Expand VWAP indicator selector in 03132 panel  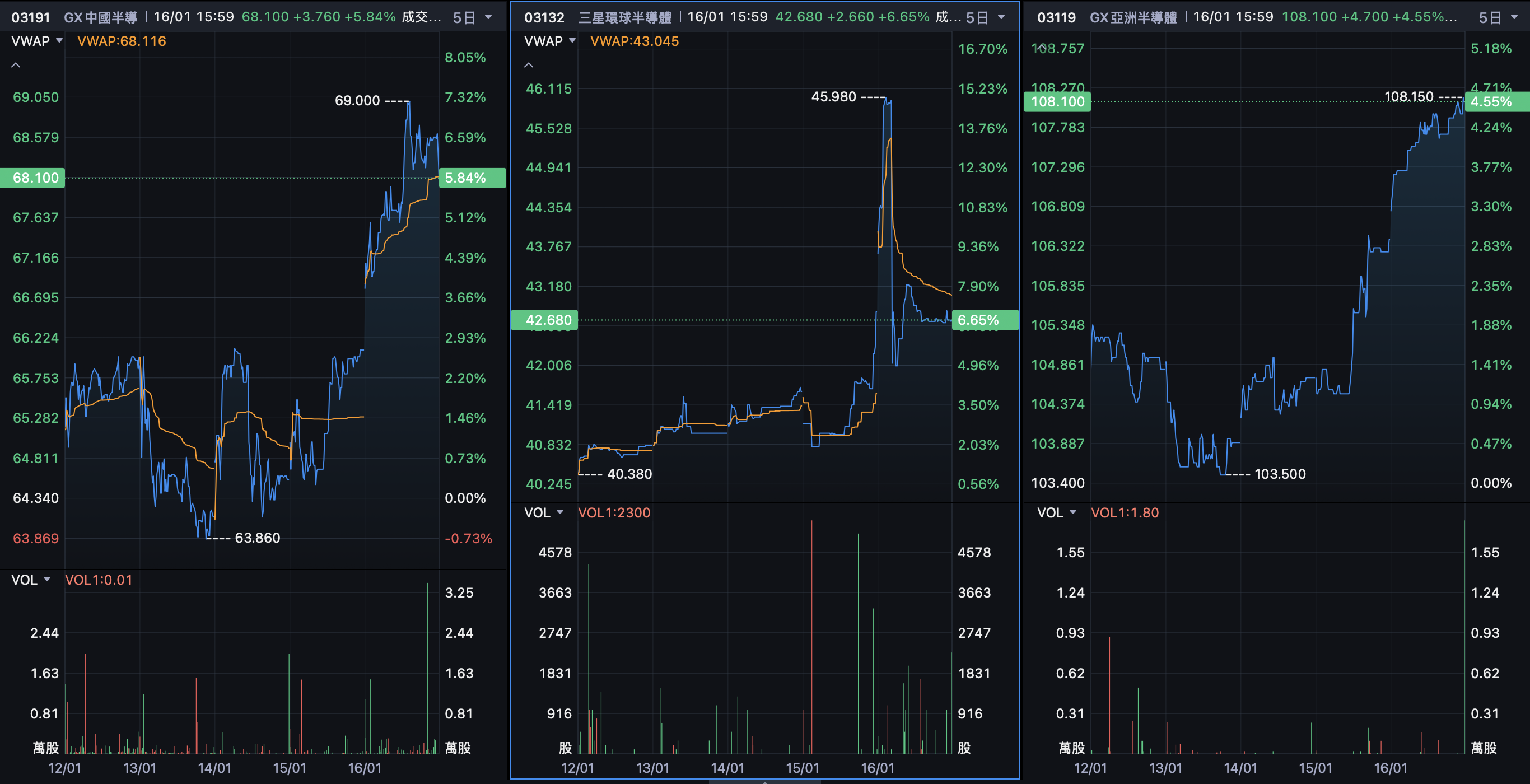(549, 41)
